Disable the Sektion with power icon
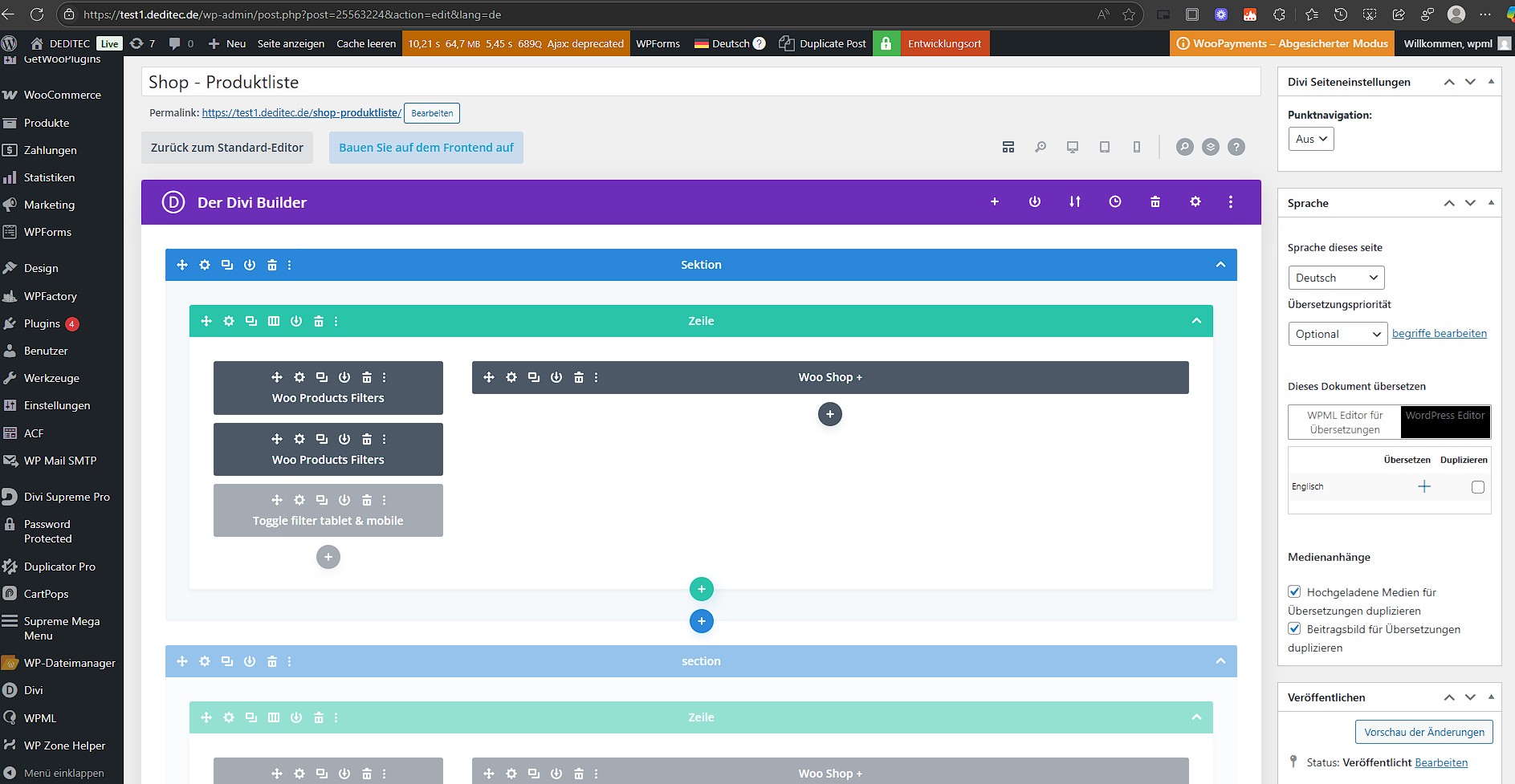The image size is (1515, 784). point(250,265)
